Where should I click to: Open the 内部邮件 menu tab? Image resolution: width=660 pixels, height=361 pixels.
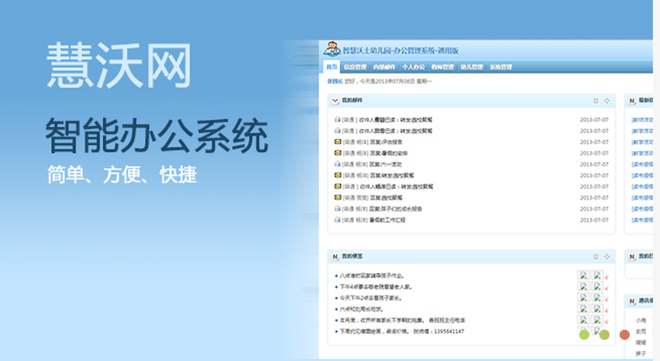tap(384, 67)
